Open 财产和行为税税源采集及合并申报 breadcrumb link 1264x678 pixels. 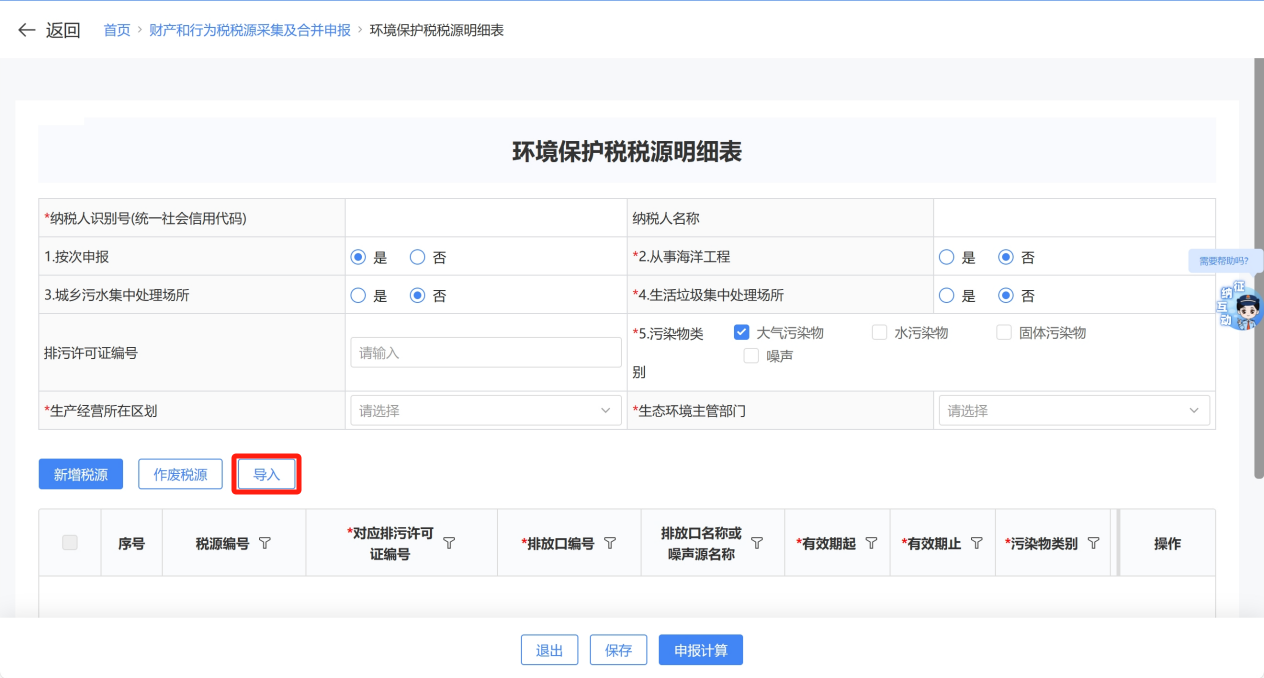click(250, 30)
